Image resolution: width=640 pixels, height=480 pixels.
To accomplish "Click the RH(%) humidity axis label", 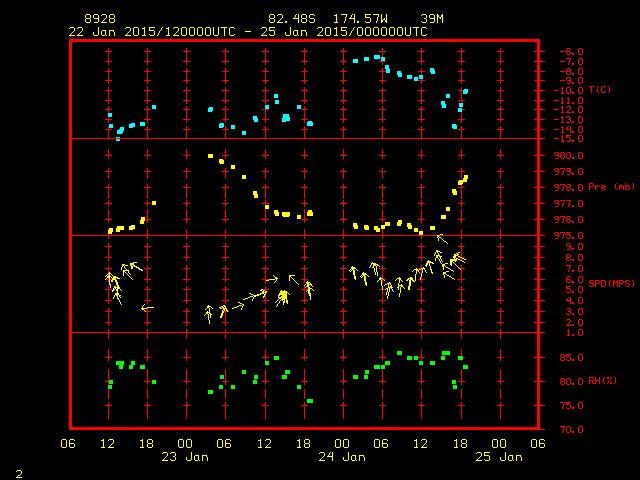I will [x=602, y=380].
